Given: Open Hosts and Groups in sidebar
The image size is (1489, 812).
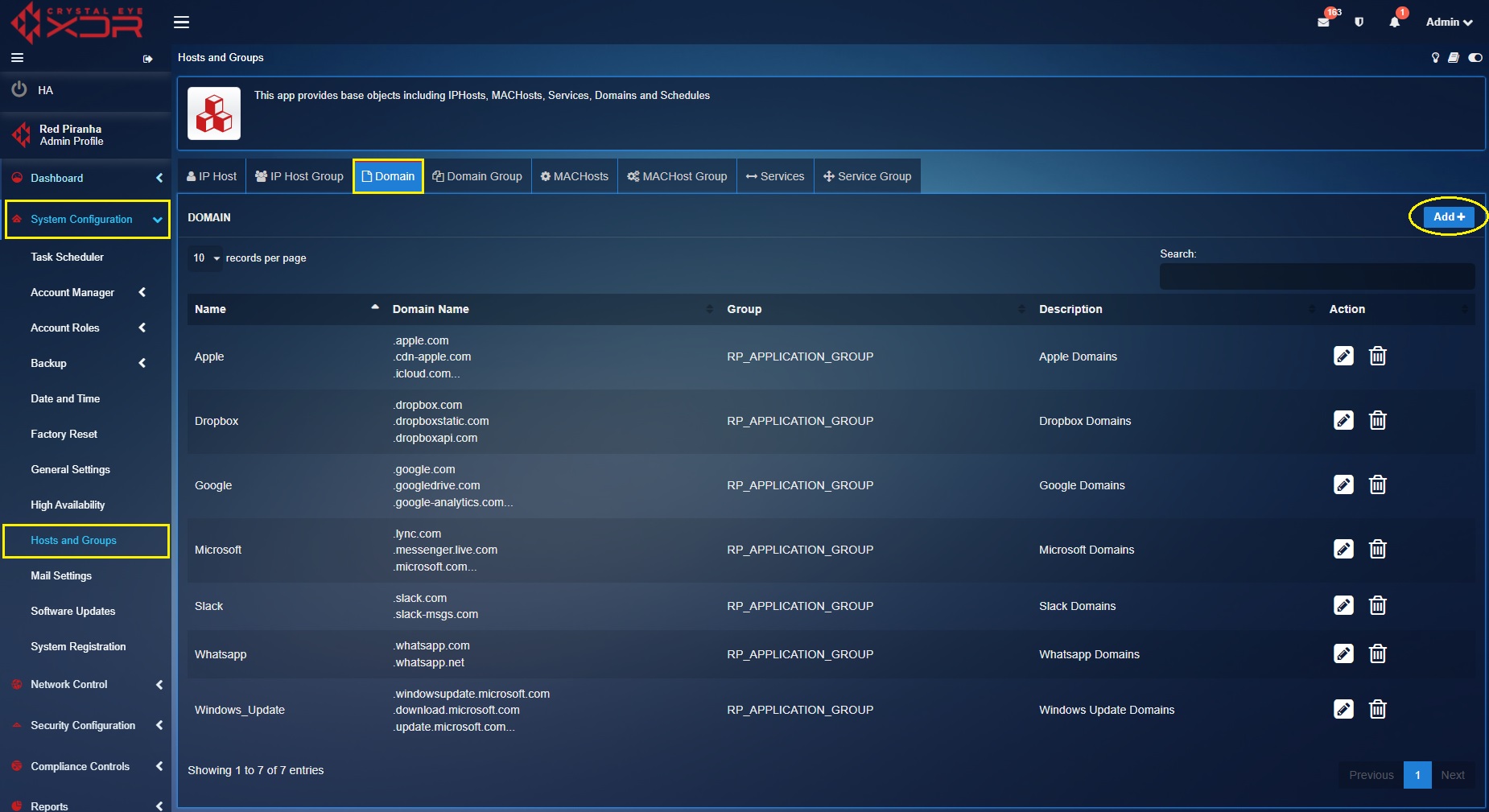Looking at the screenshot, I should [86, 541].
